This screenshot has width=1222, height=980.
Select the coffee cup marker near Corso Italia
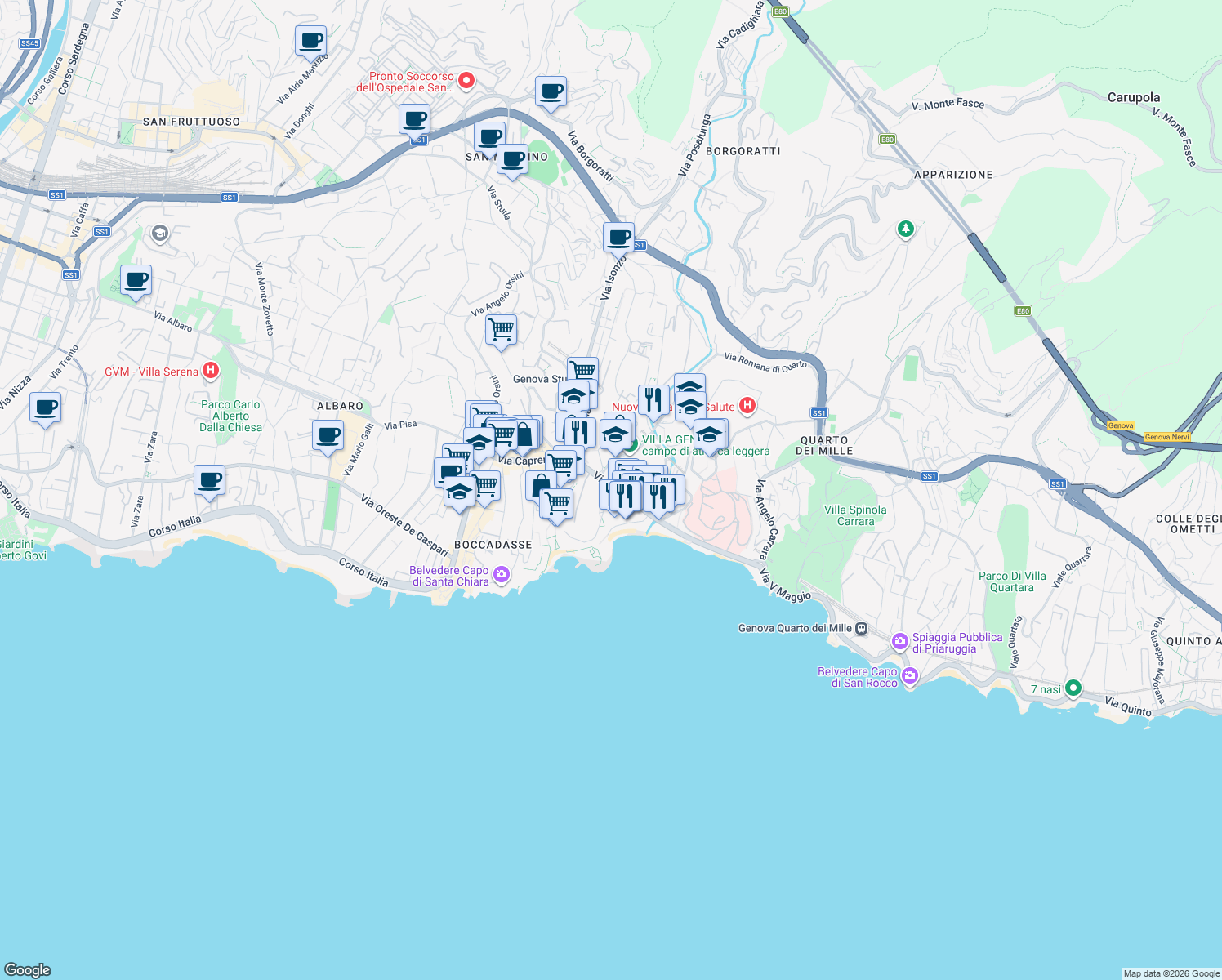click(x=210, y=482)
